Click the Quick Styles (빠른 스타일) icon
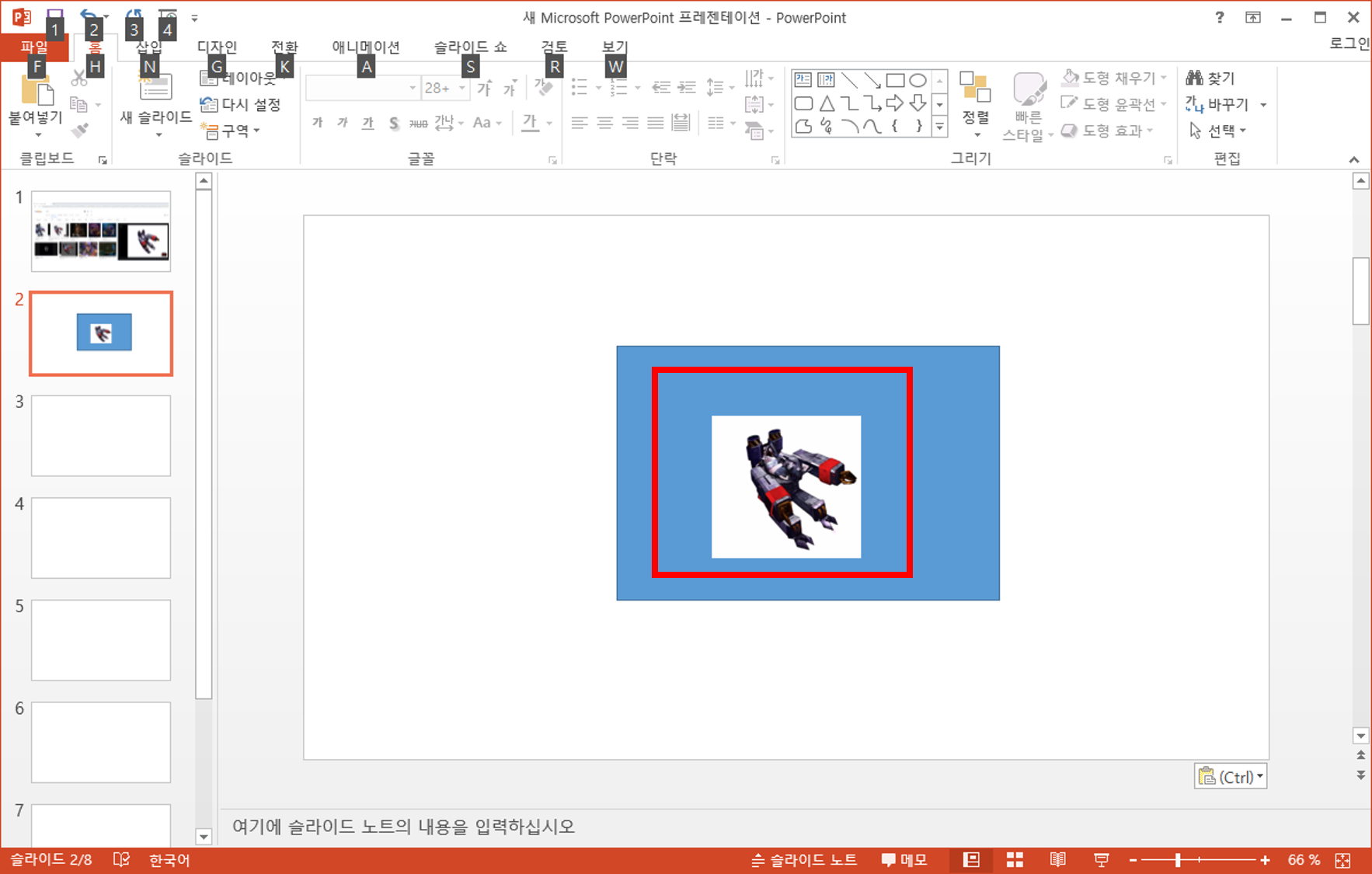This screenshot has height=874, width=1372. tap(1029, 89)
